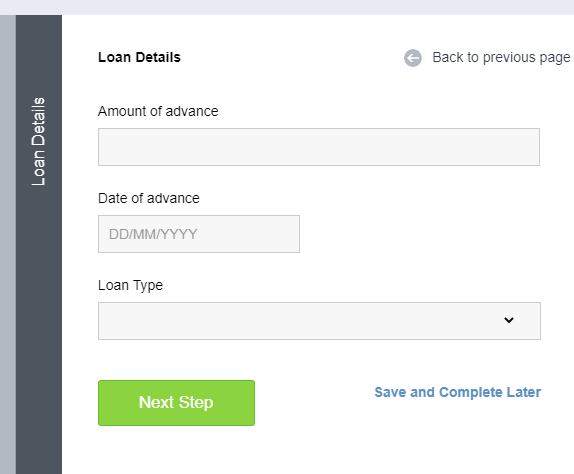Click the Date of advance DD/MM/YYYY field
Screen dimensions: 574x474
pos(199,234)
